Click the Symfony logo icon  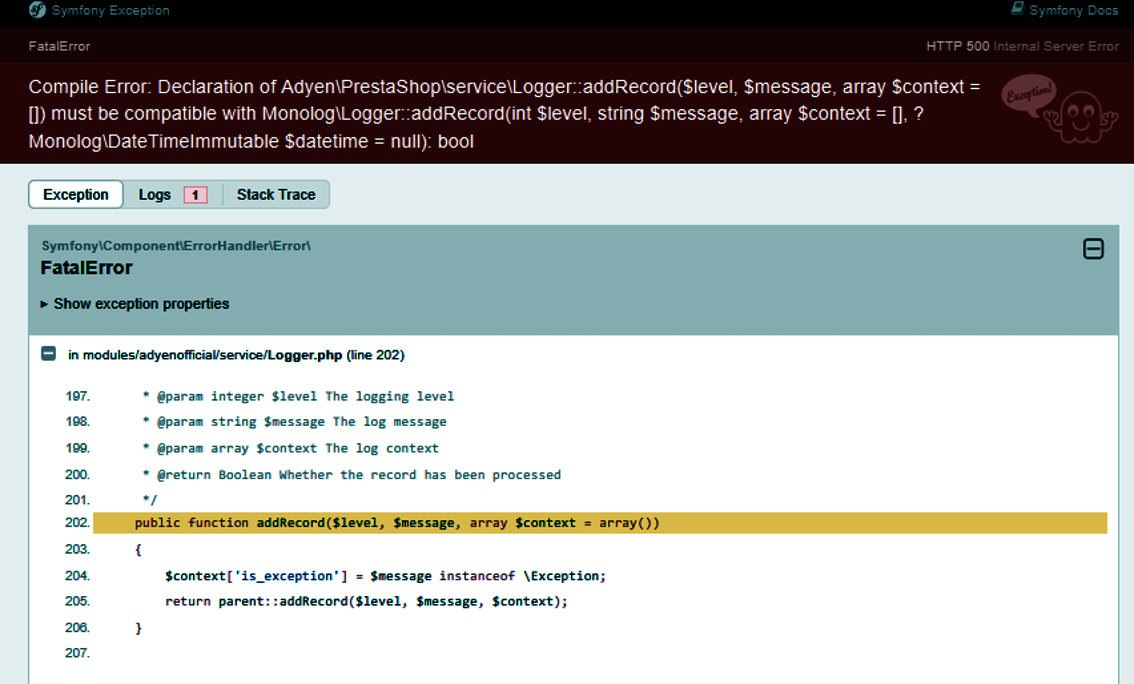pyautogui.click(x=37, y=10)
